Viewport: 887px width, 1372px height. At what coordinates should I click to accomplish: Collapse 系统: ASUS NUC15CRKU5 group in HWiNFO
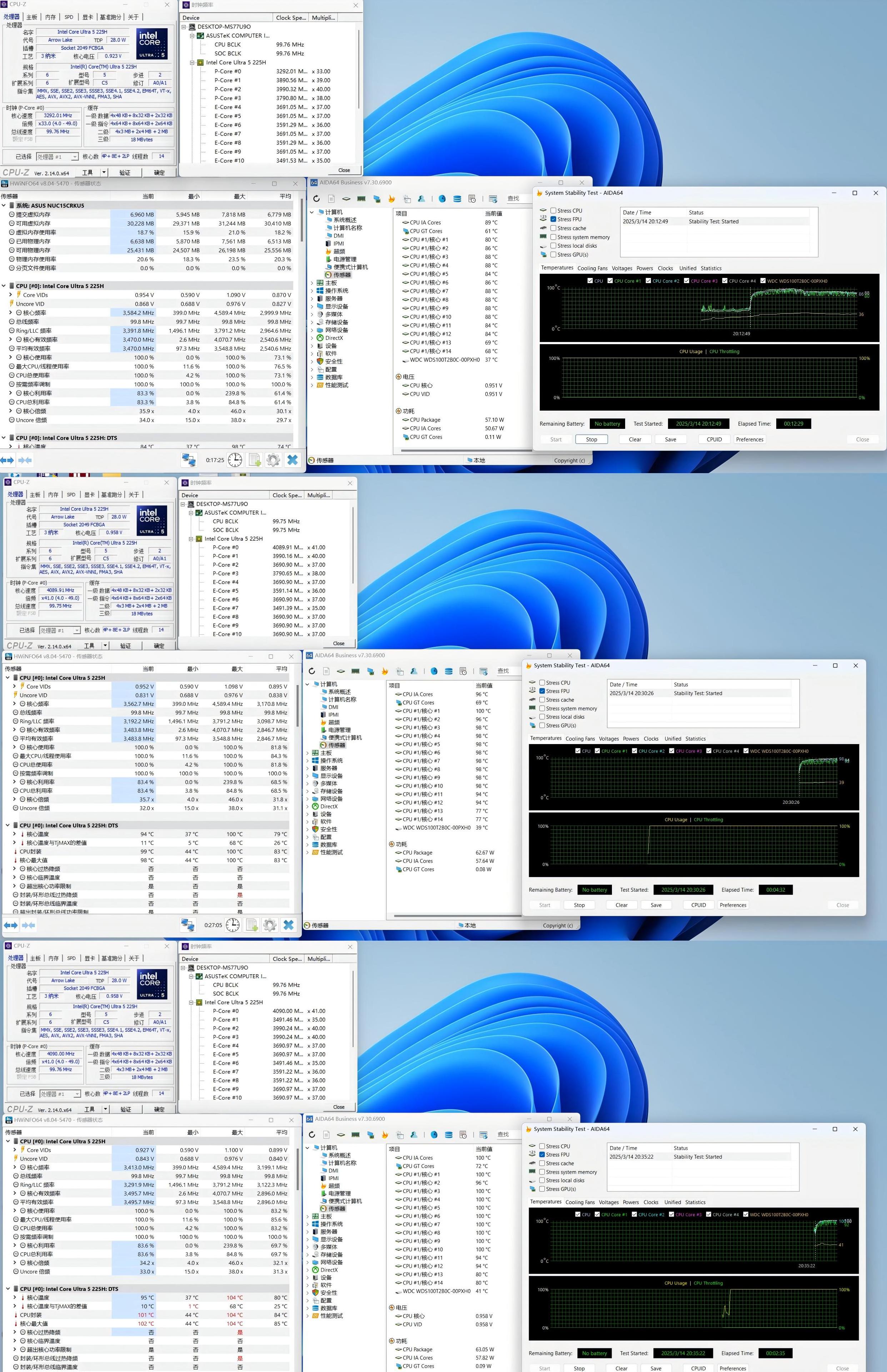coord(4,205)
